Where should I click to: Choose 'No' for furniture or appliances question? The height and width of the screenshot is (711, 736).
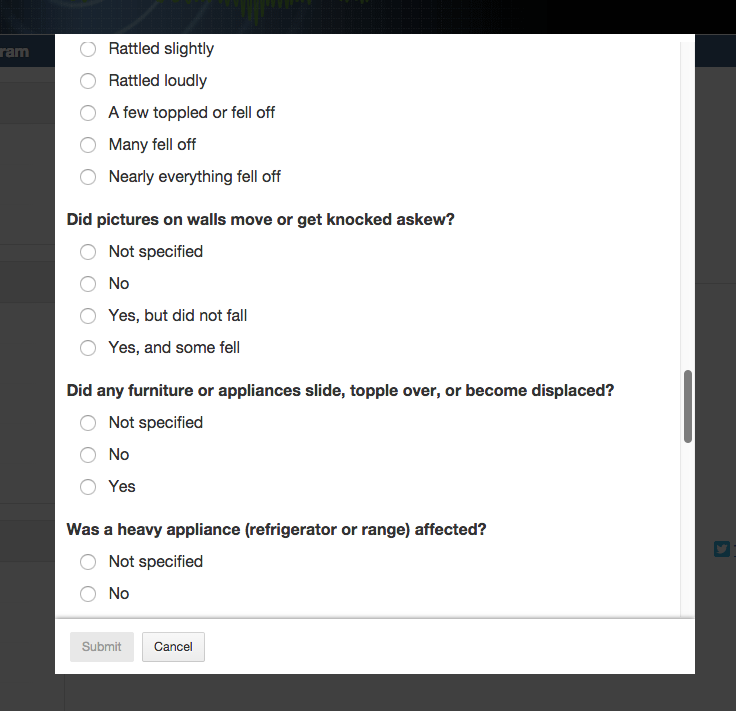coord(88,455)
